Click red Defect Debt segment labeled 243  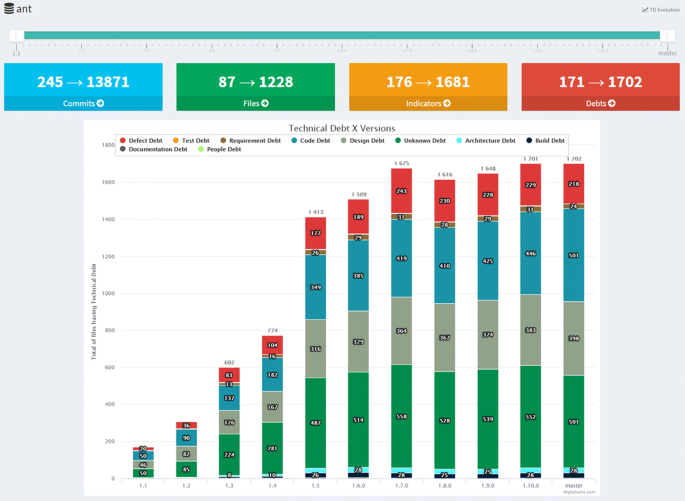(x=401, y=190)
